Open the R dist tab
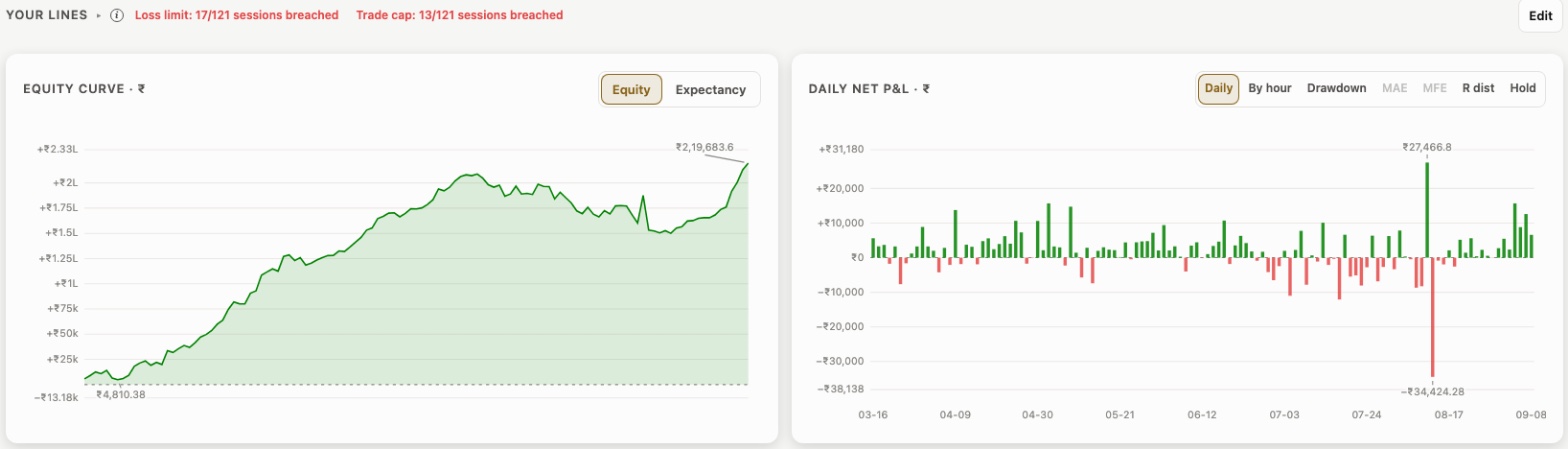Image resolution: width=1568 pixels, height=449 pixels. click(x=1478, y=88)
